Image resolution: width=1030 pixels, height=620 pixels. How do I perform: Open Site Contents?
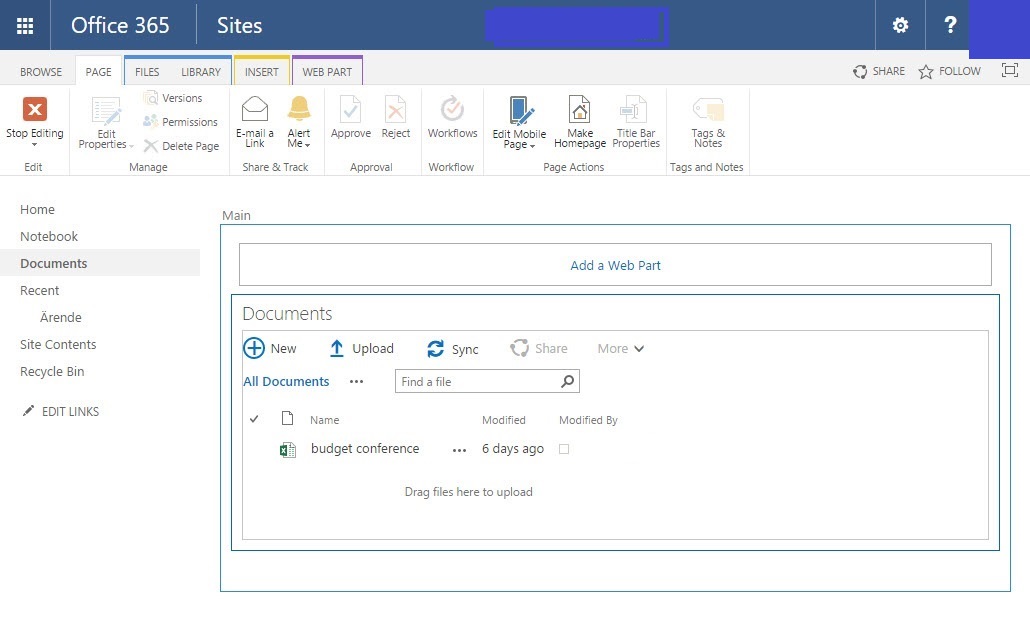click(x=58, y=344)
